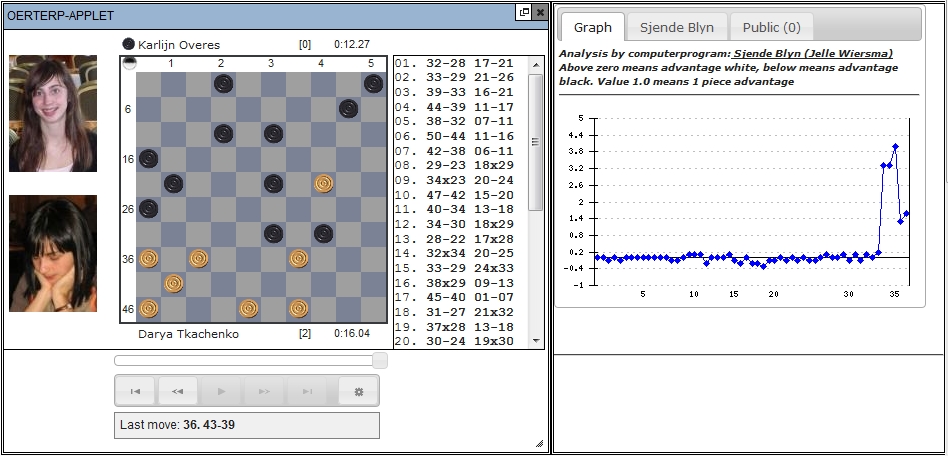Image resolution: width=948 pixels, height=456 pixels.
Task: Click the peak data point on the analysis graph
Action: [x=895, y=146]
